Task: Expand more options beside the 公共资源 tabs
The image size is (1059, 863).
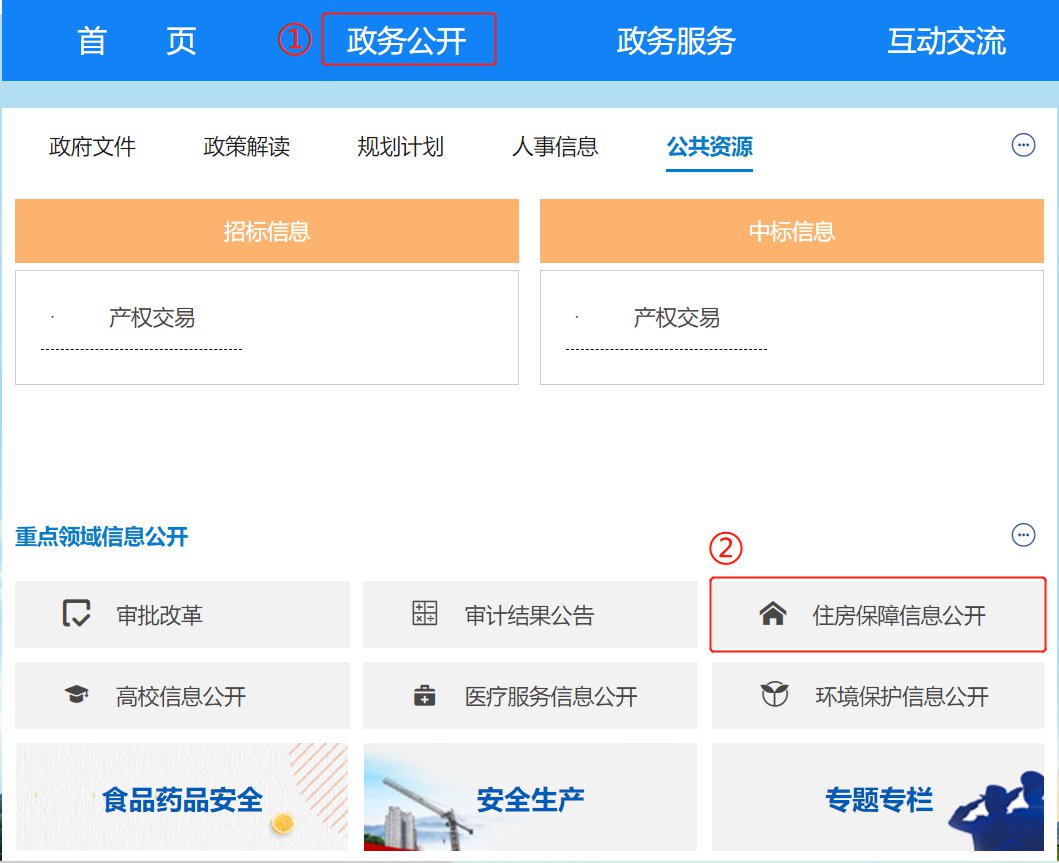Action: coord(1023,146)
